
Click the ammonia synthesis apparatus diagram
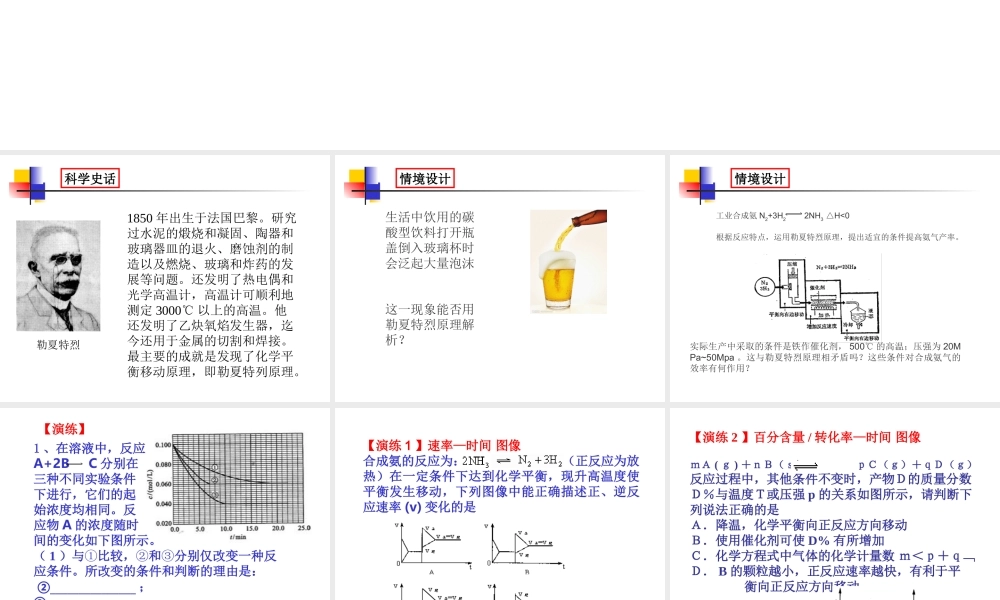[x=818, y=296]
